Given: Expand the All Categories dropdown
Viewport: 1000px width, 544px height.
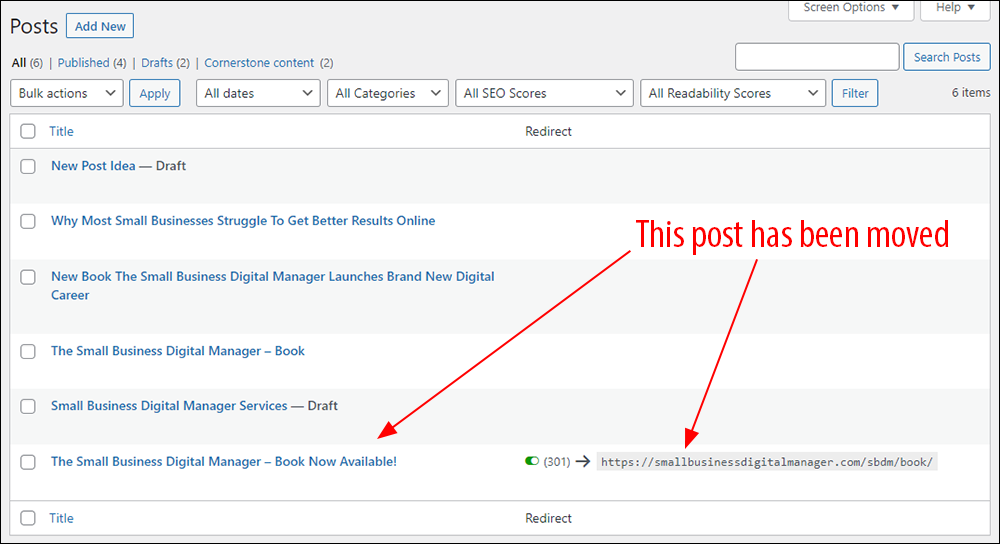Looking at the screenshot, I should pyautogui.click(x=388, y=93).
